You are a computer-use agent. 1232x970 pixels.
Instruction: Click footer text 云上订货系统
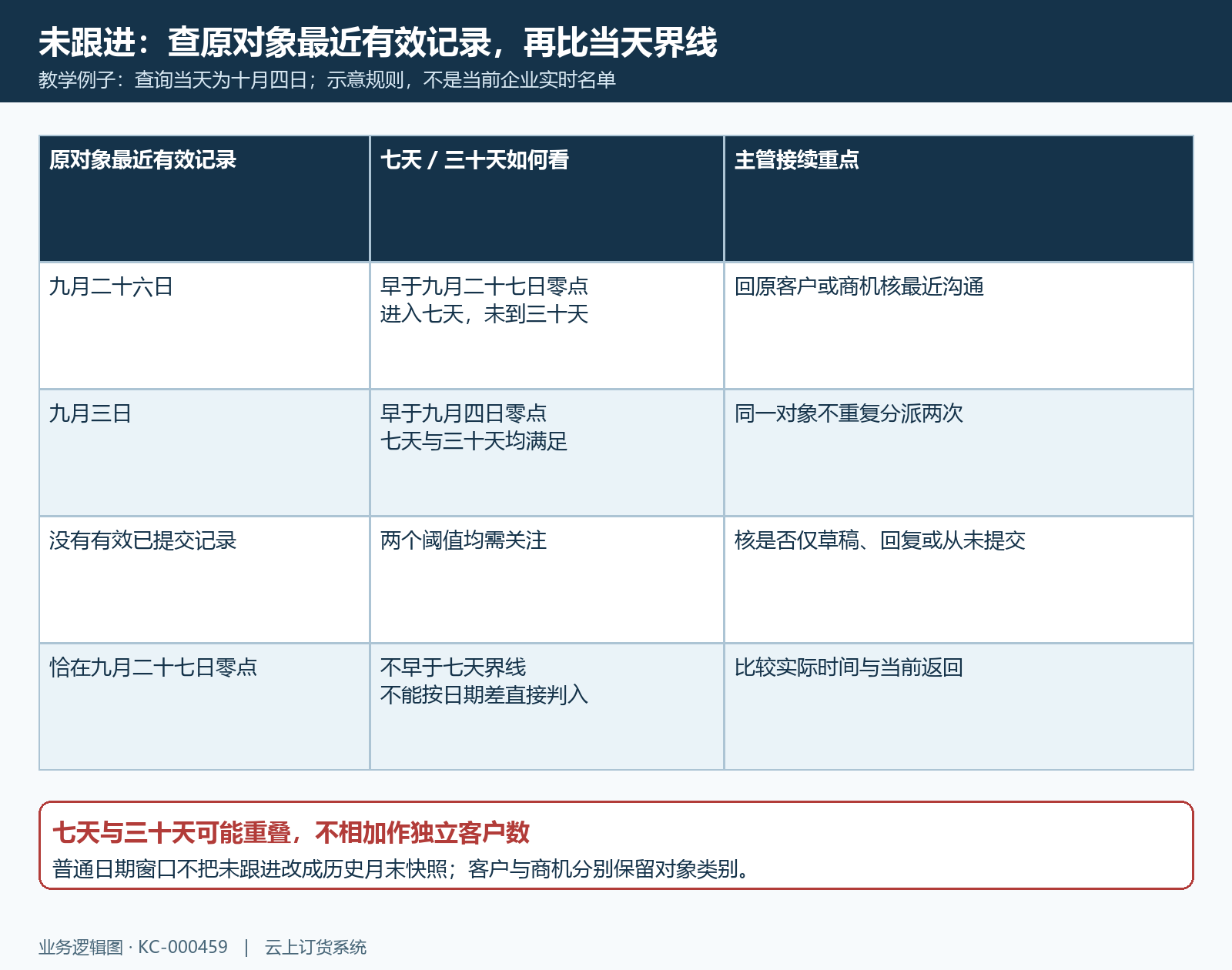tap(316, 947)
